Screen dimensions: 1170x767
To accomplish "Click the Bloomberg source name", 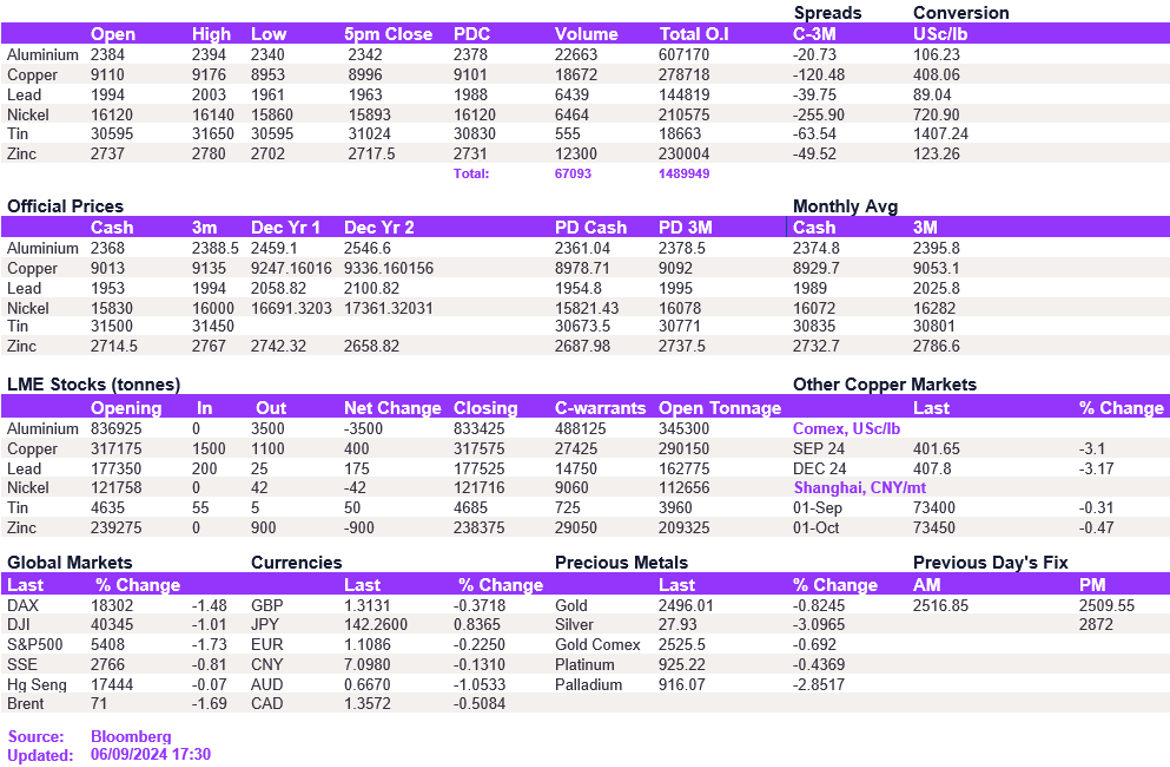I will click(131, 737).
